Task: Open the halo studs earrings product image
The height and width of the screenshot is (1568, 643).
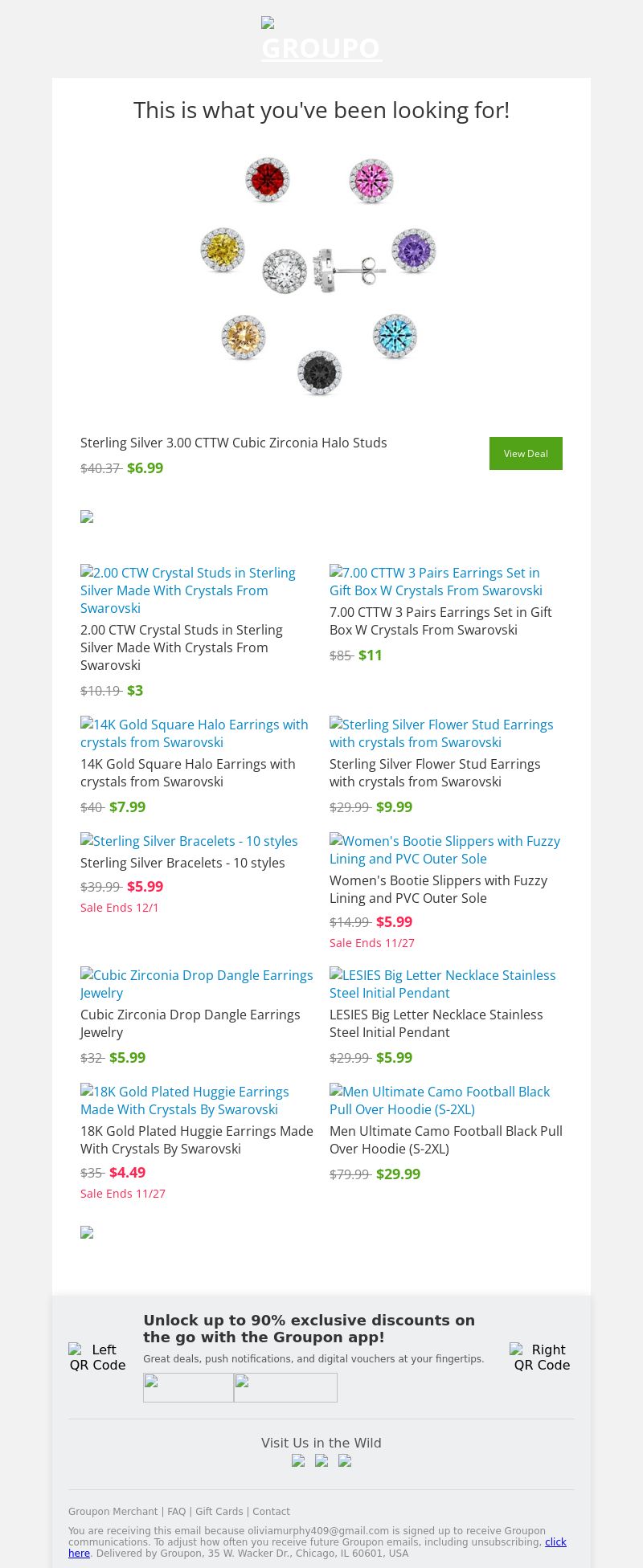Action: [321, 276]
